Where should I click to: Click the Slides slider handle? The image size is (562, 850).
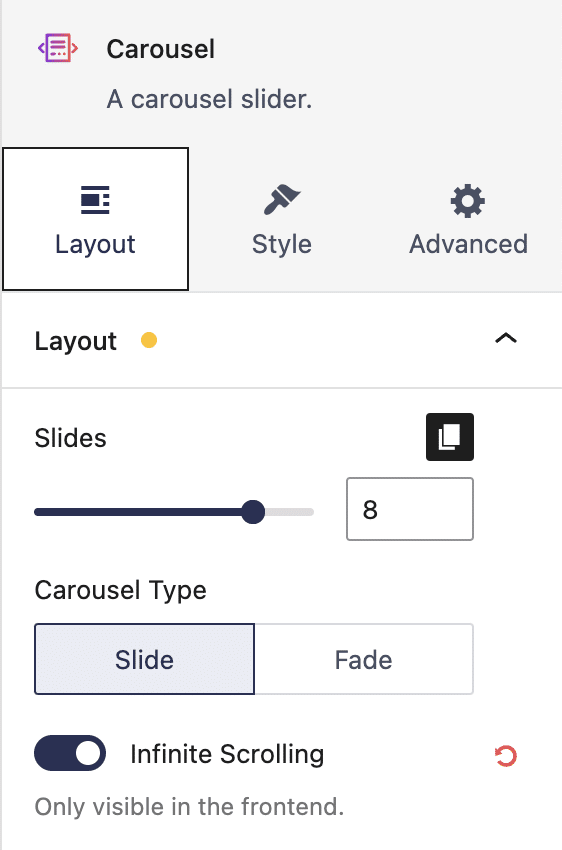coord(253,512)
